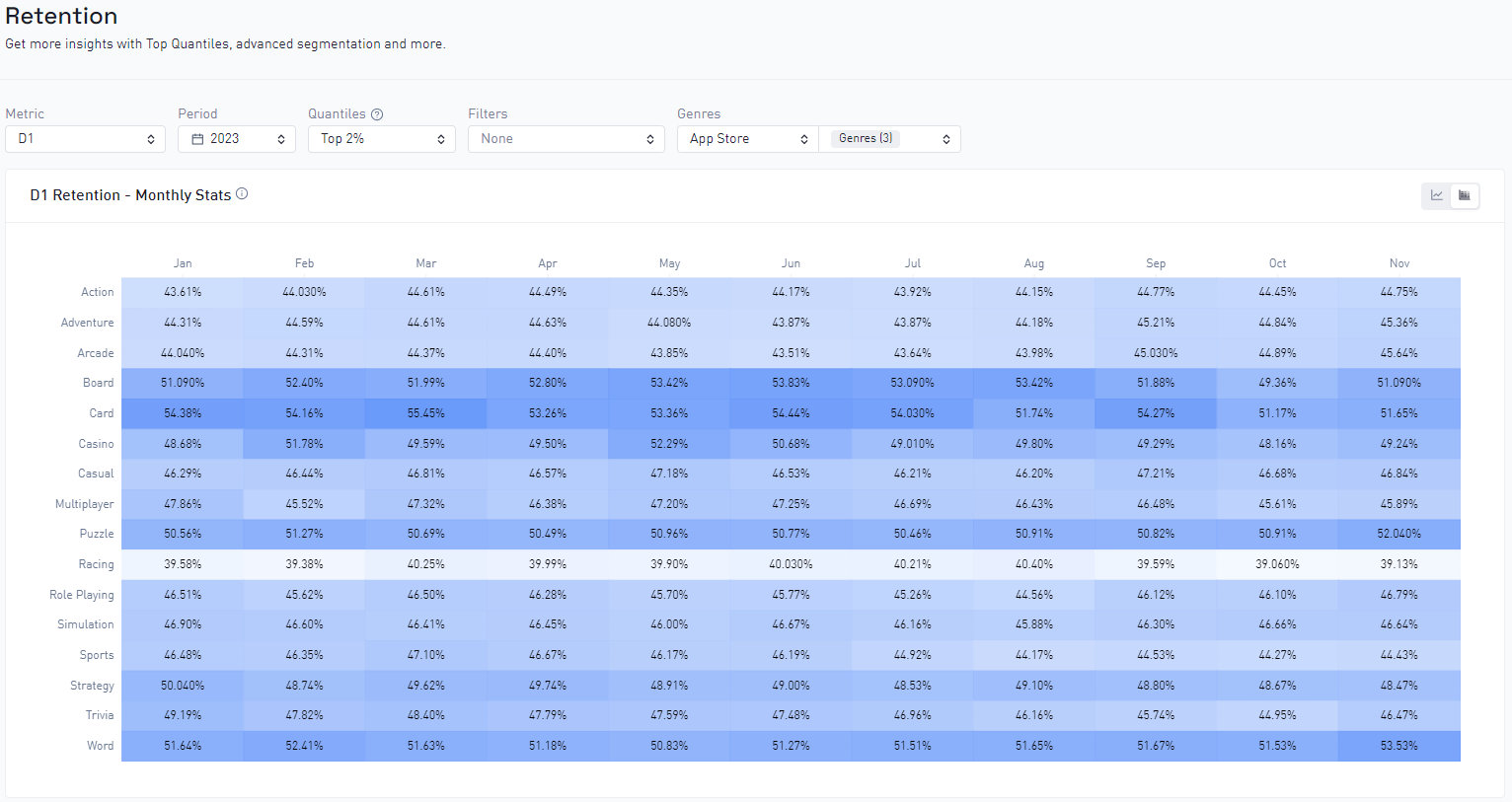Click the Board June cell 53.83%
This screenshot has height=802, width=1512.
792,383
